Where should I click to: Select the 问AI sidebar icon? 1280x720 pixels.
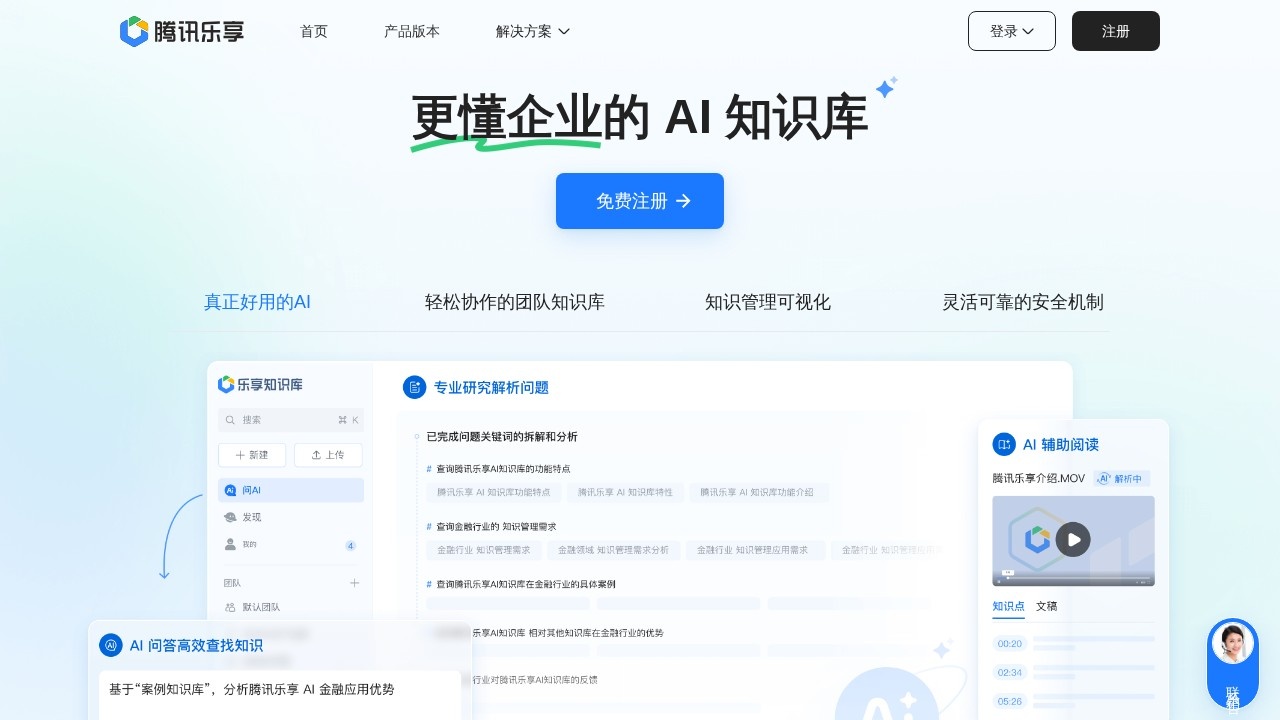click(x=232, y=490)
